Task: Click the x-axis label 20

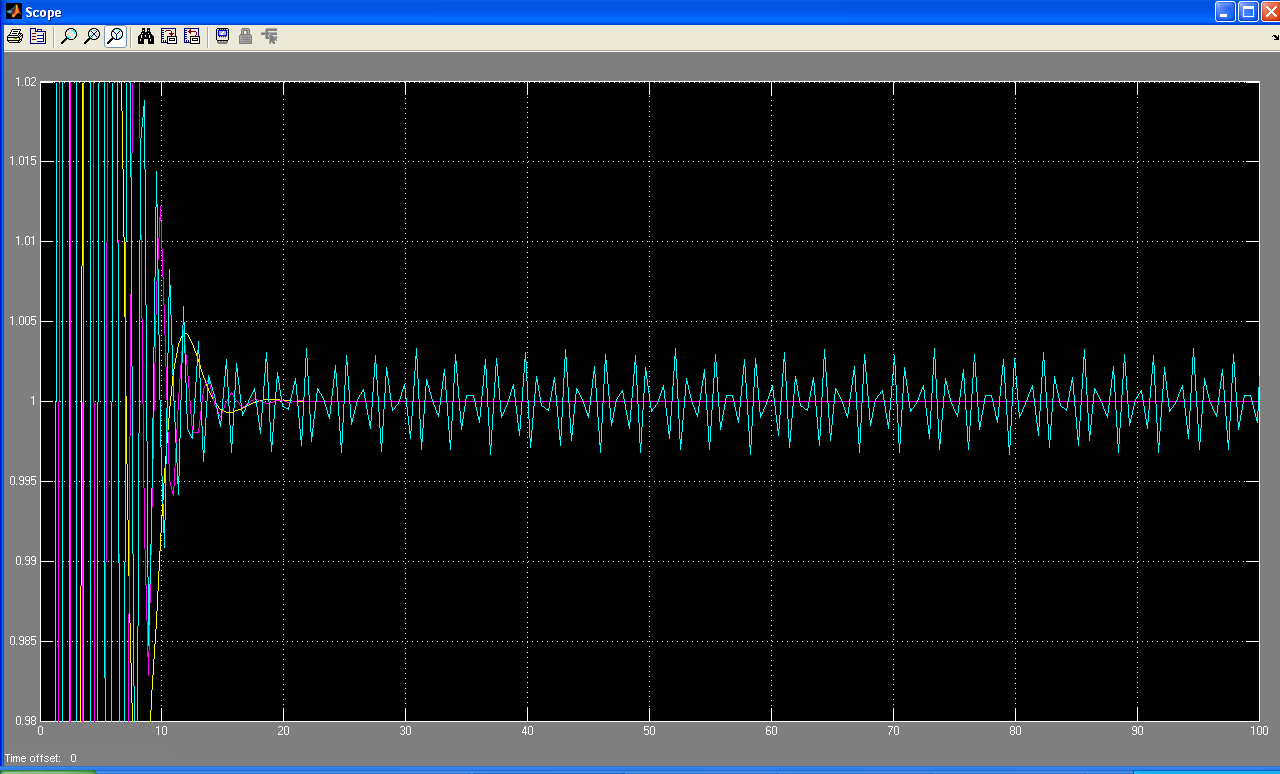Action: click(284, 732)
